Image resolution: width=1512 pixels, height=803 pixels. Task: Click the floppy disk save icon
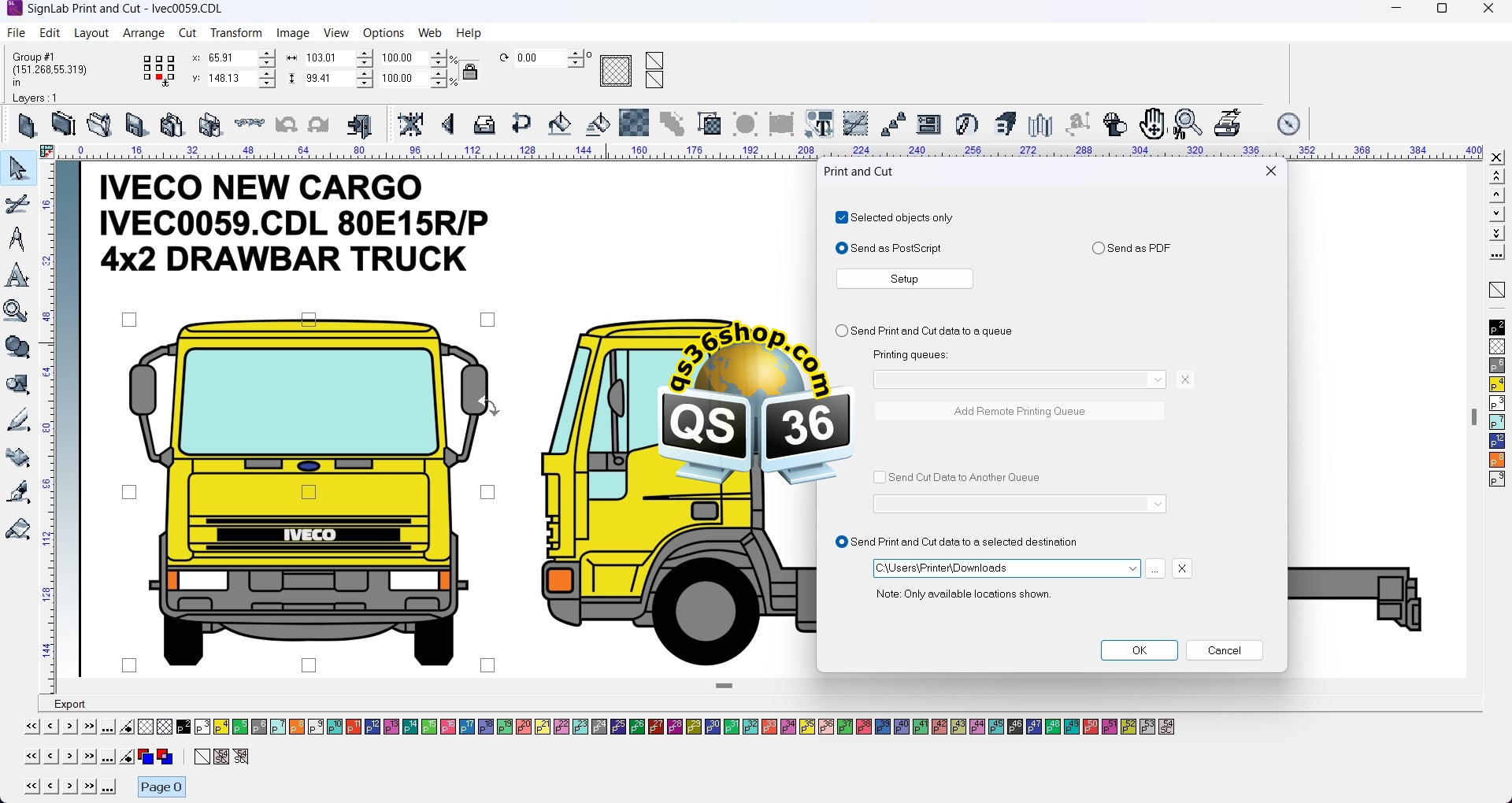point(136,125)
